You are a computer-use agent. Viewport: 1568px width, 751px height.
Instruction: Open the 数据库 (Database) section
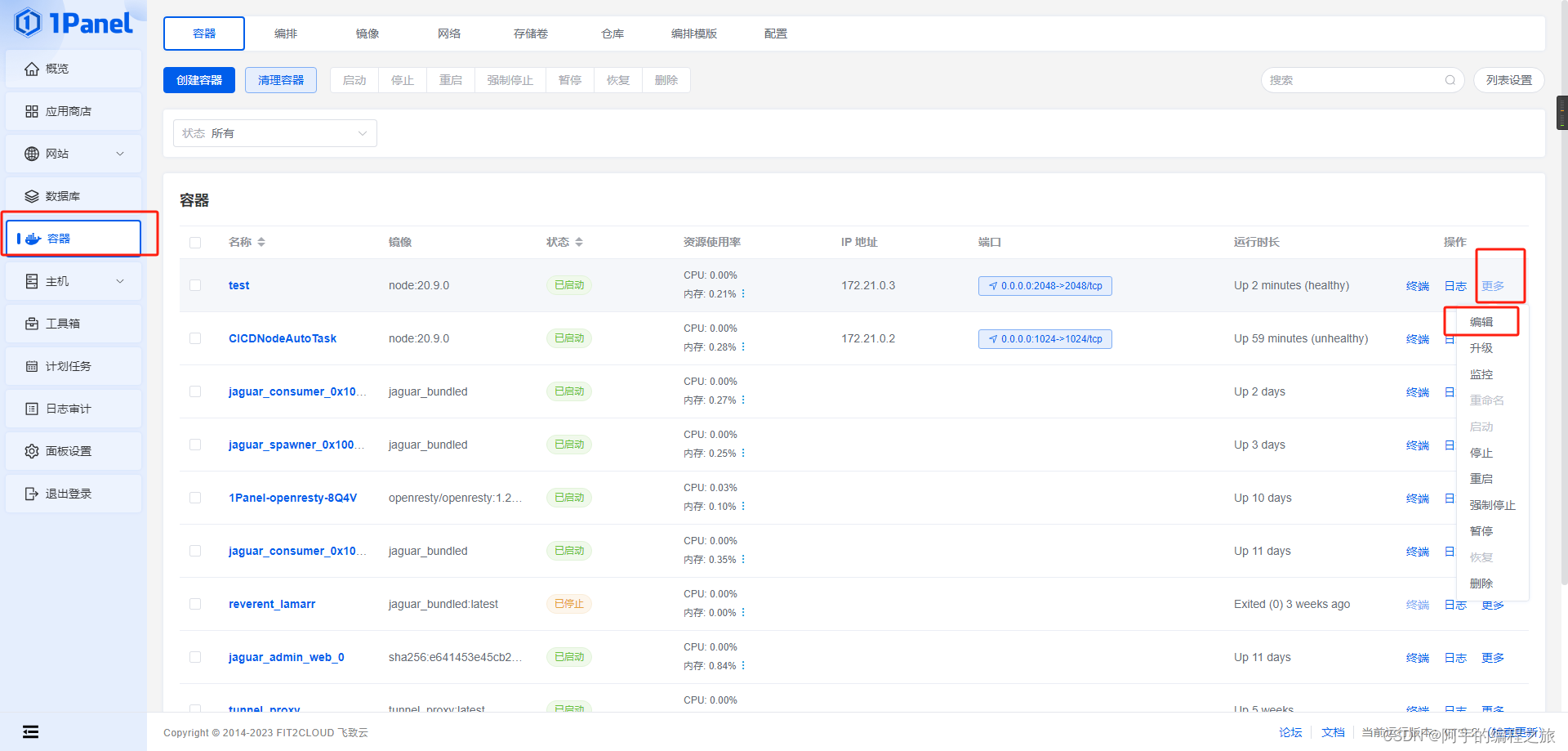73,195
